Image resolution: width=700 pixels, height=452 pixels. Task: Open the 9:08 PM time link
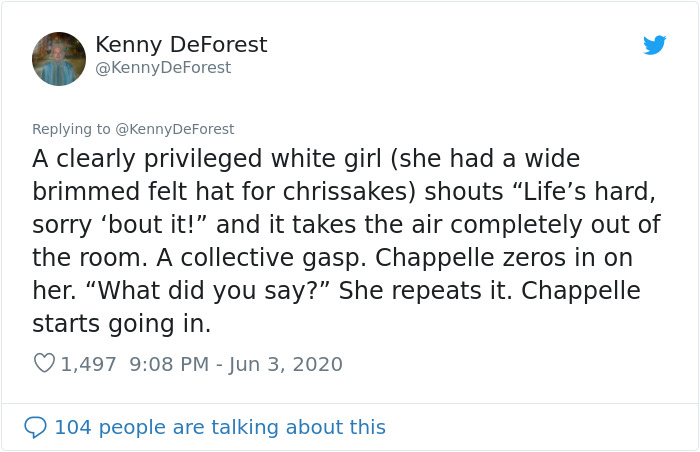[169, 364]
